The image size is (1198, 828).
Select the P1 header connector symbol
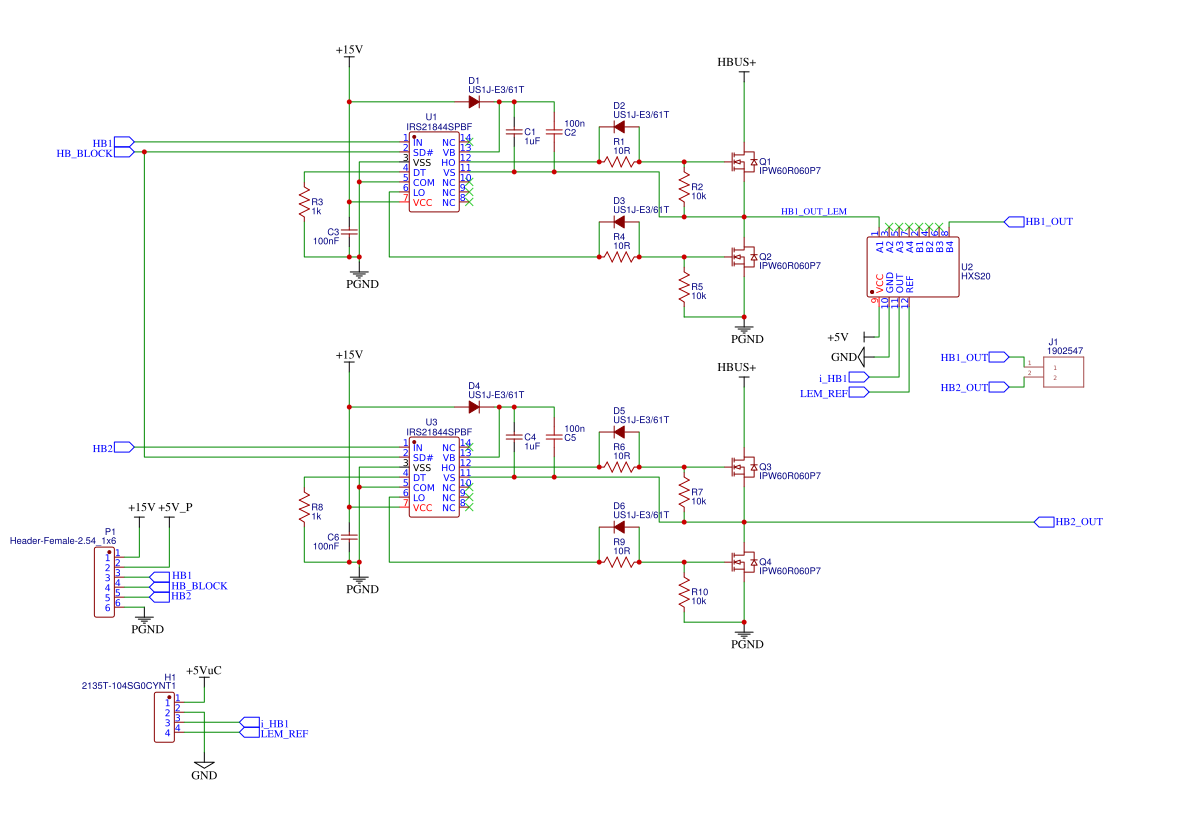(x=105, y=582)
